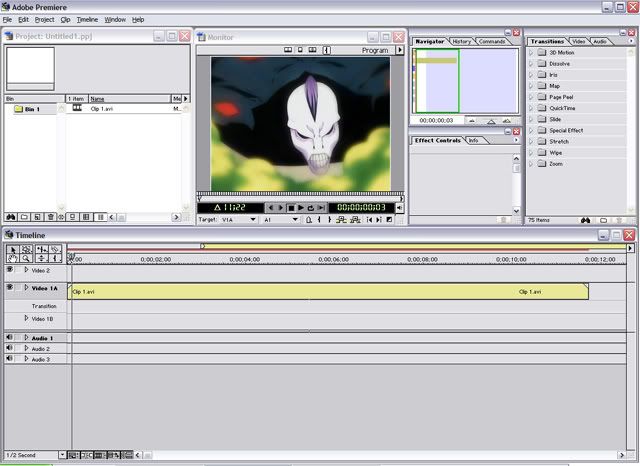
Task: Select the Razor tool in Timeline
Action: pyautogui.click(x=55, y=249)
